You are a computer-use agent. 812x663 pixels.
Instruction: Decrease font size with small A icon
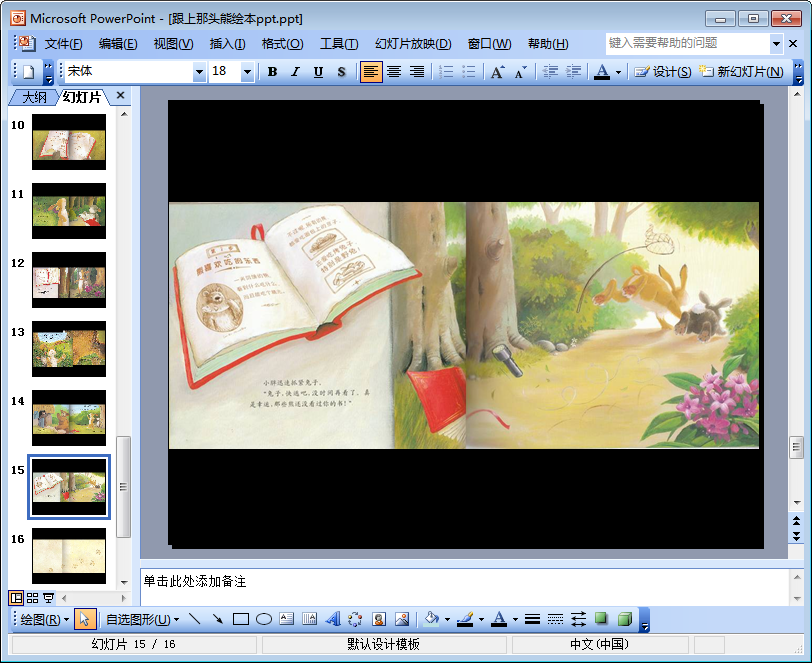pos(520,71)
